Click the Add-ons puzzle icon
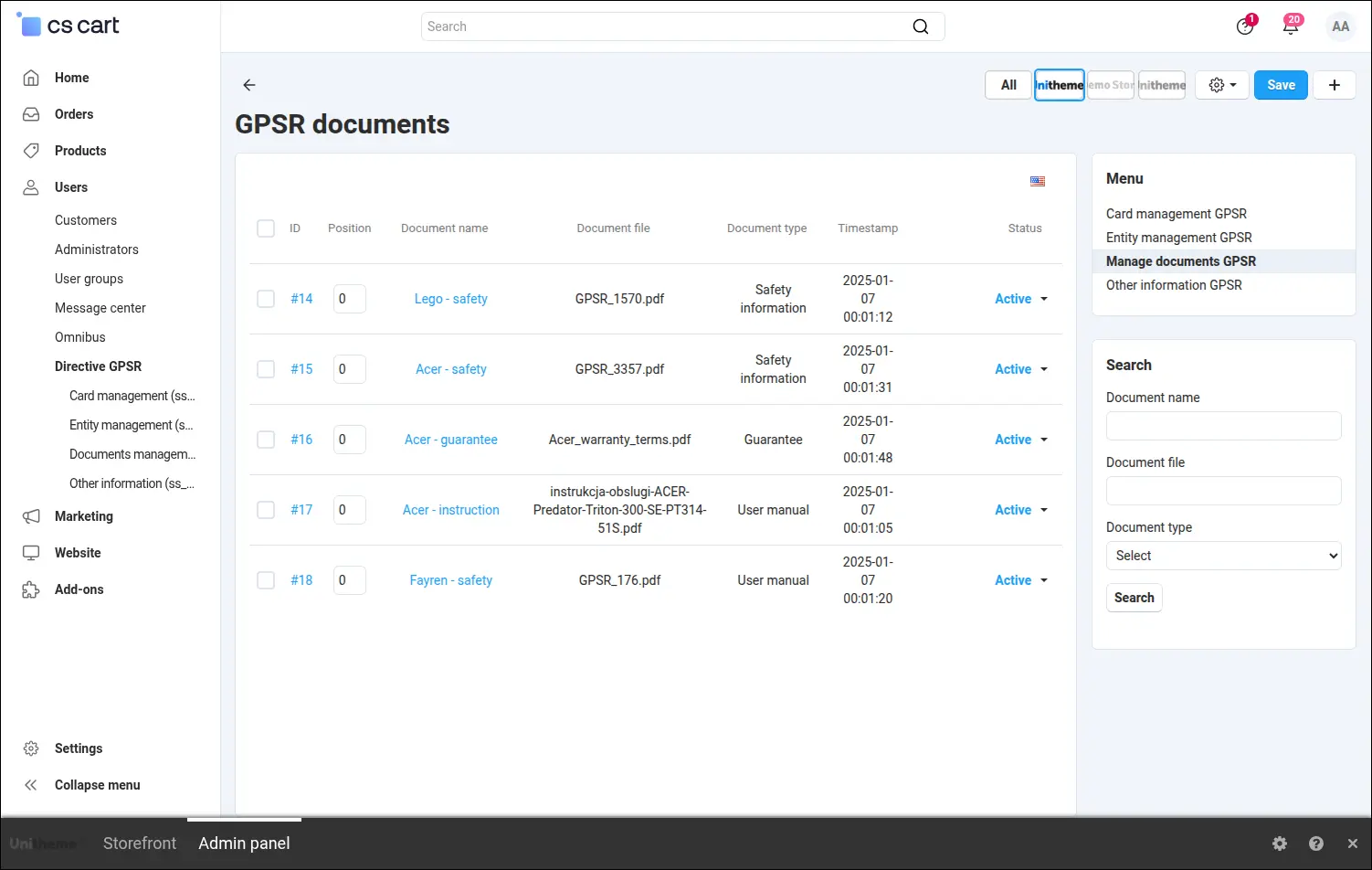 [x=31, y=589]
